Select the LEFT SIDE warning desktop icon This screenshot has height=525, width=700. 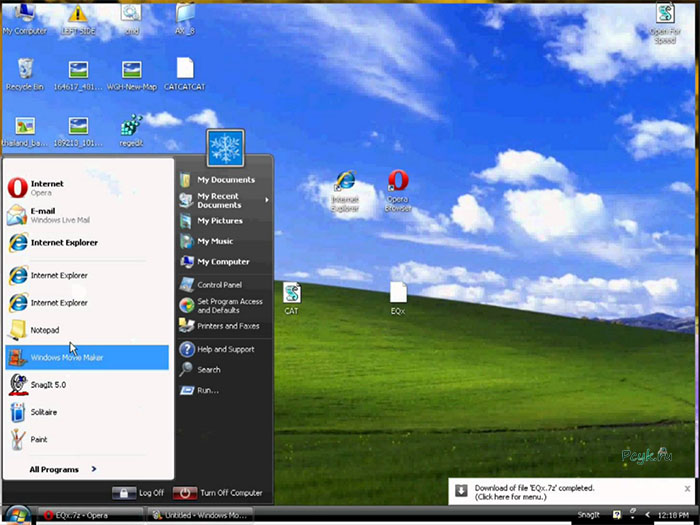(78, 19)
